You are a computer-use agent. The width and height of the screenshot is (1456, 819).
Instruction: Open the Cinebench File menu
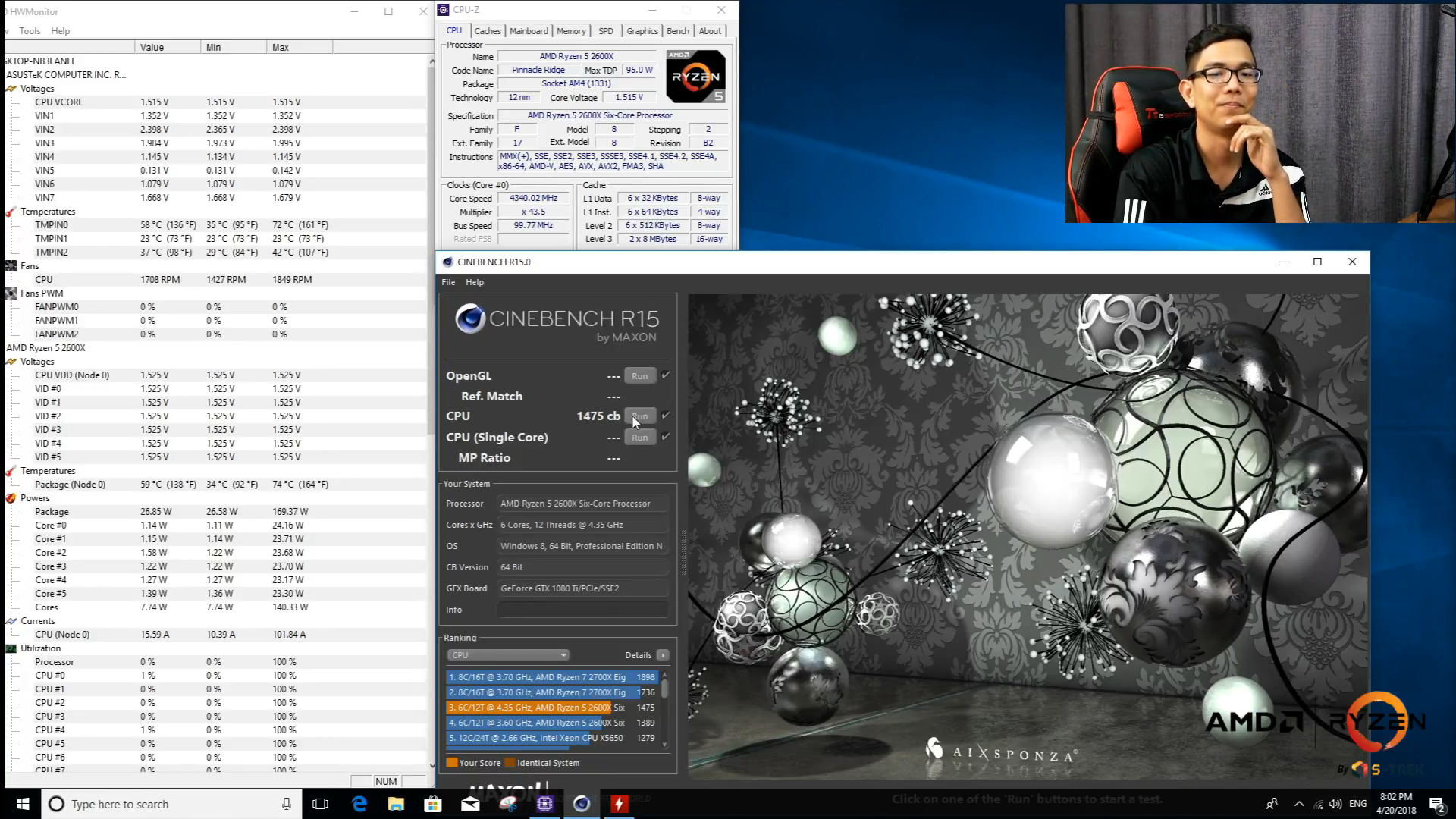pos(448,282)
